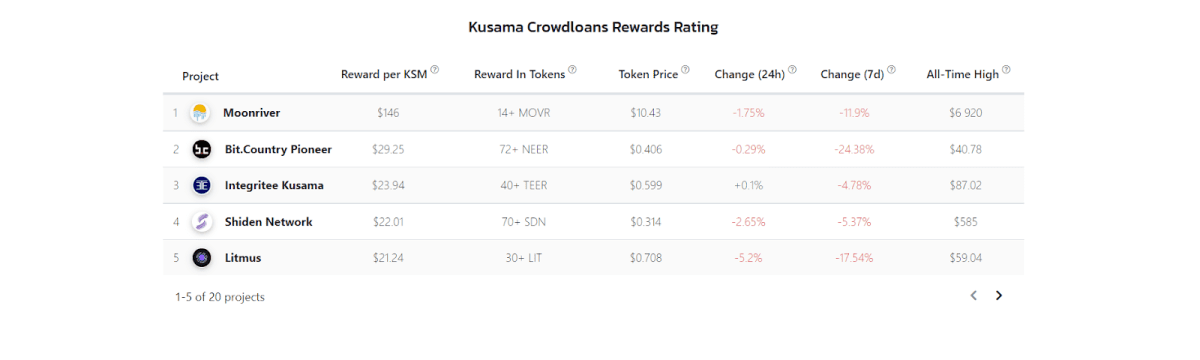The width and height of the screenshot is (1200, 360).
Task: Go to the next page of projects
Action: (998, 295)
